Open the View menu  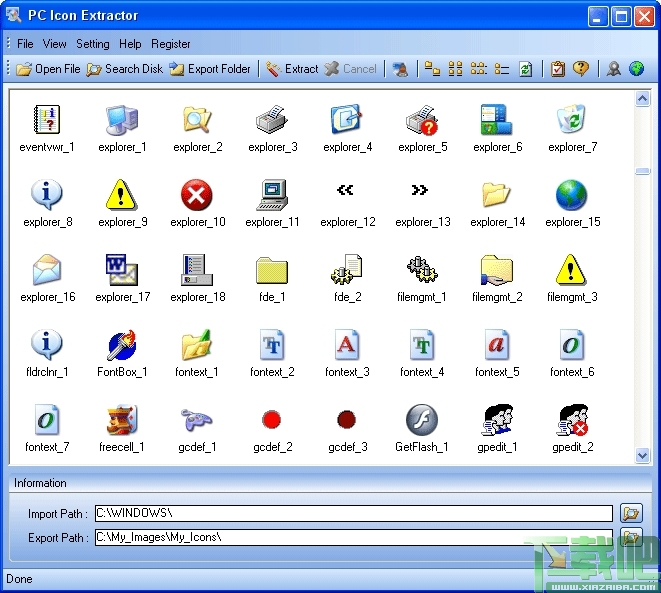pos(54,44)
